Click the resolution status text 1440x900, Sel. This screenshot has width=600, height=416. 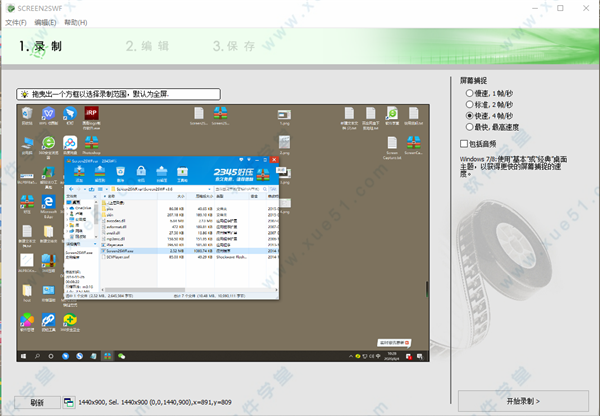[155, 402]
